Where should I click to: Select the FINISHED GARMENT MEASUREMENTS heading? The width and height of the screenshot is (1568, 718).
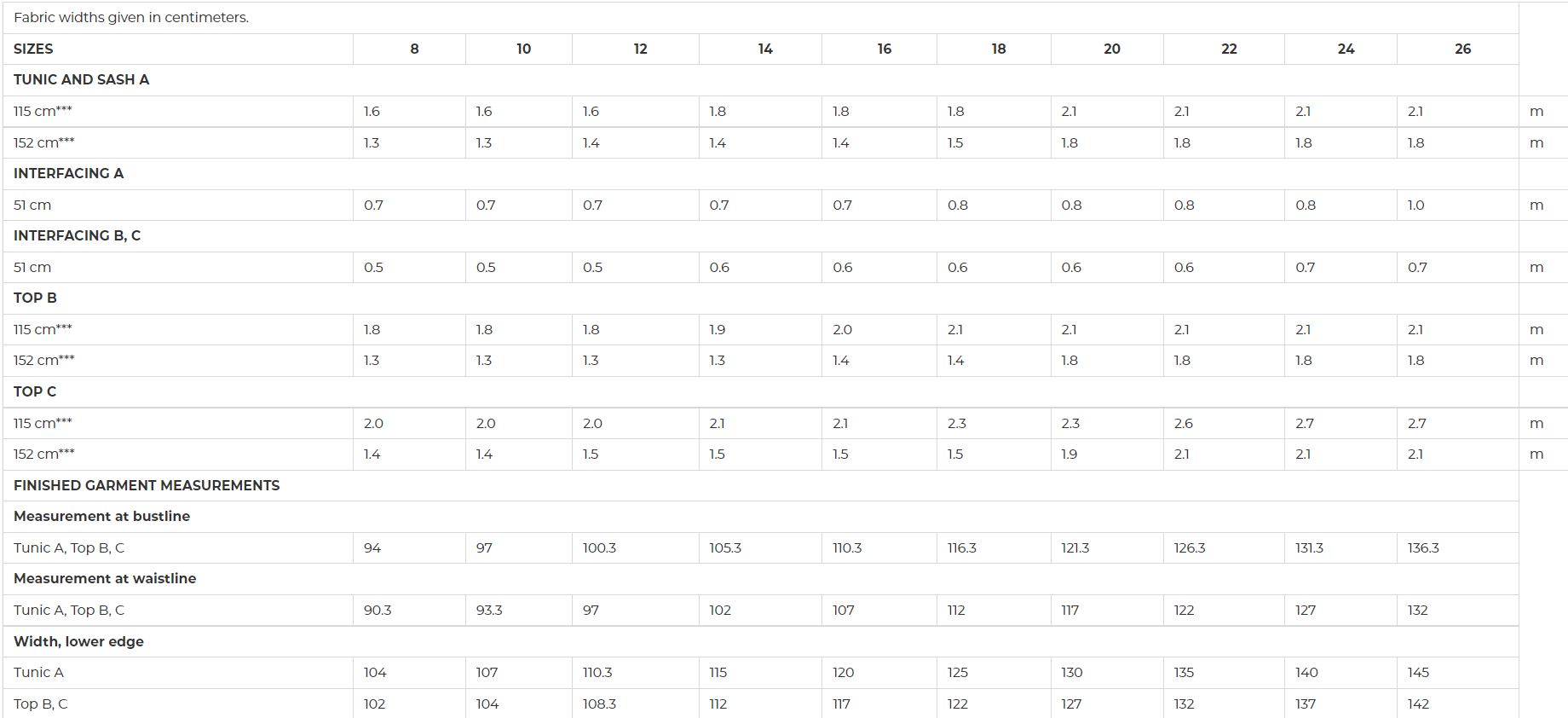[x=147, y=486]
